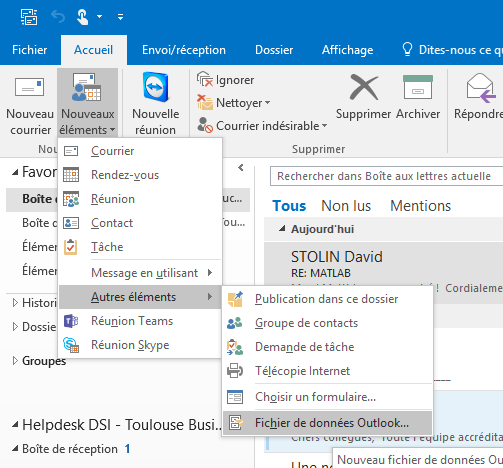Select Réunion Skype menu entry
This screenshot has height=468, width=503.
pos(140,345)
